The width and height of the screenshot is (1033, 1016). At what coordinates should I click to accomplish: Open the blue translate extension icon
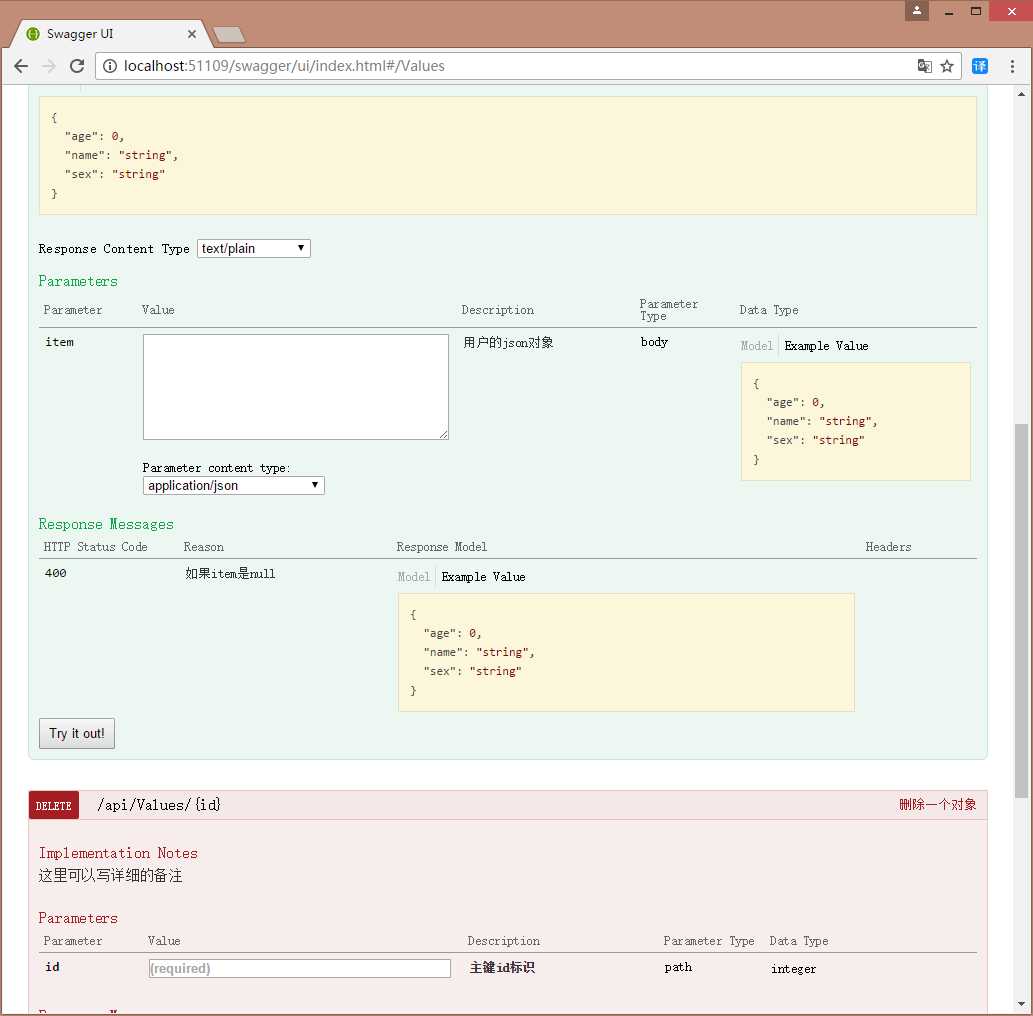pyautogui.click(x=980, y=66)
